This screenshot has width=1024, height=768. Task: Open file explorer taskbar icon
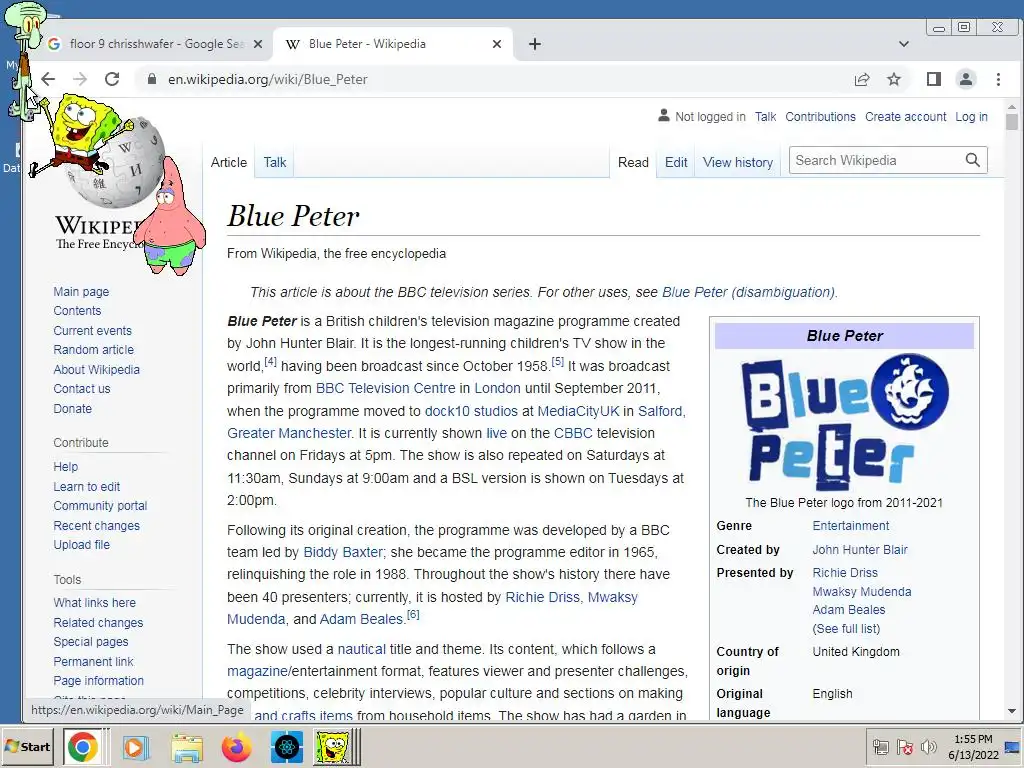tap(187, 746)
